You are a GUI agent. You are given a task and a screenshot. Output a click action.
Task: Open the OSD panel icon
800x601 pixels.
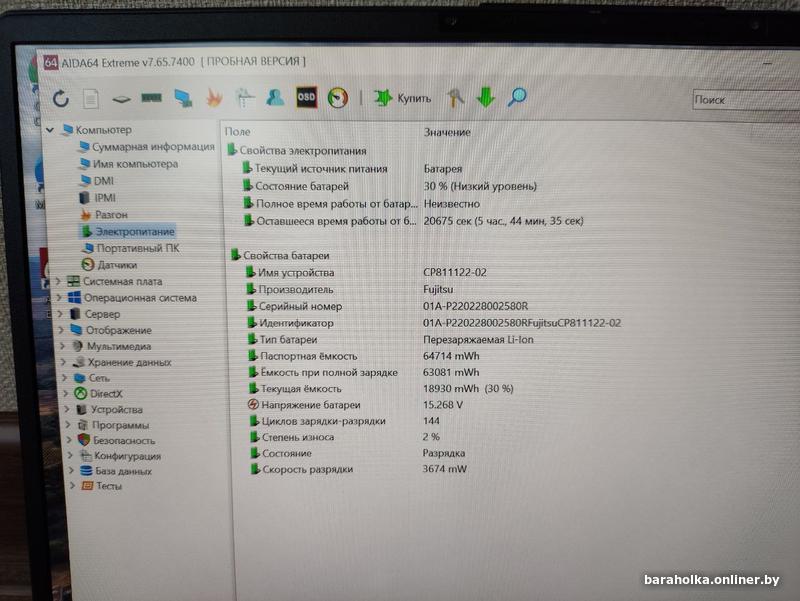[x=306, y=96]
